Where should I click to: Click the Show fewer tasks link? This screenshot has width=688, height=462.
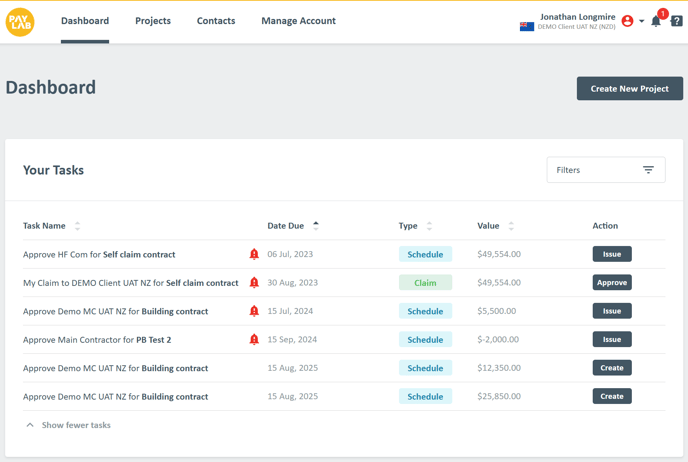76,425
